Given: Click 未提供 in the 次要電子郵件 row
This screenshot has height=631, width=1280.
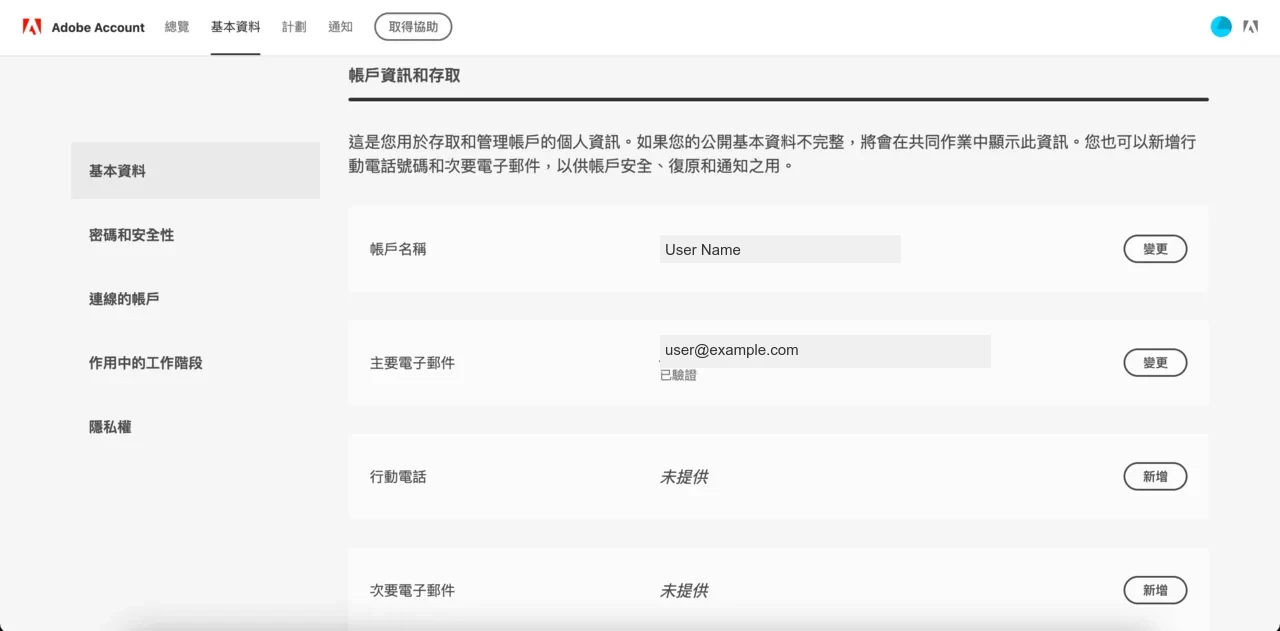Looking at the screenshot, I should coord(684,591).
